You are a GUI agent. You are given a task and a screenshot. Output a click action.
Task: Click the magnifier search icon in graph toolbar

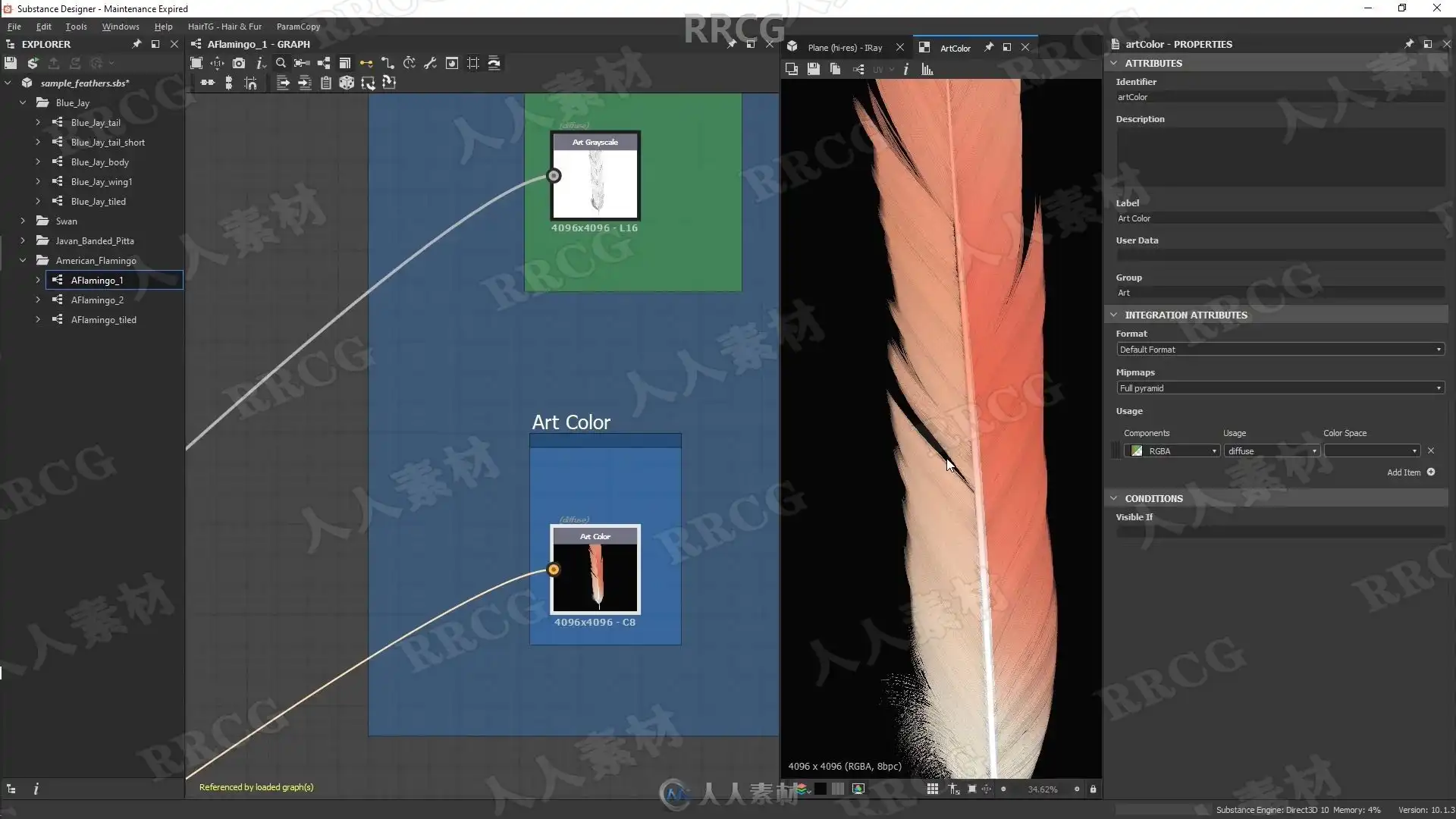pyautogui.click(x=281, y=63)
